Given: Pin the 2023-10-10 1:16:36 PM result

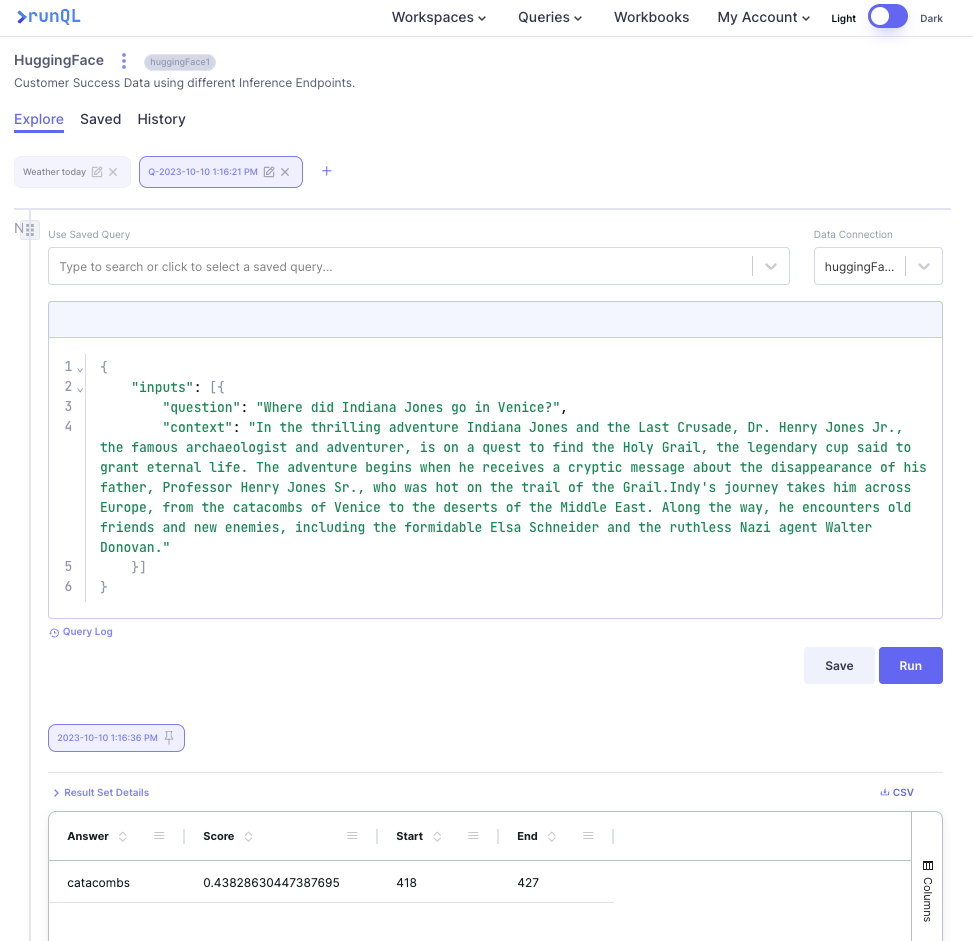Looking at the screenshot, I should [169, 738].
